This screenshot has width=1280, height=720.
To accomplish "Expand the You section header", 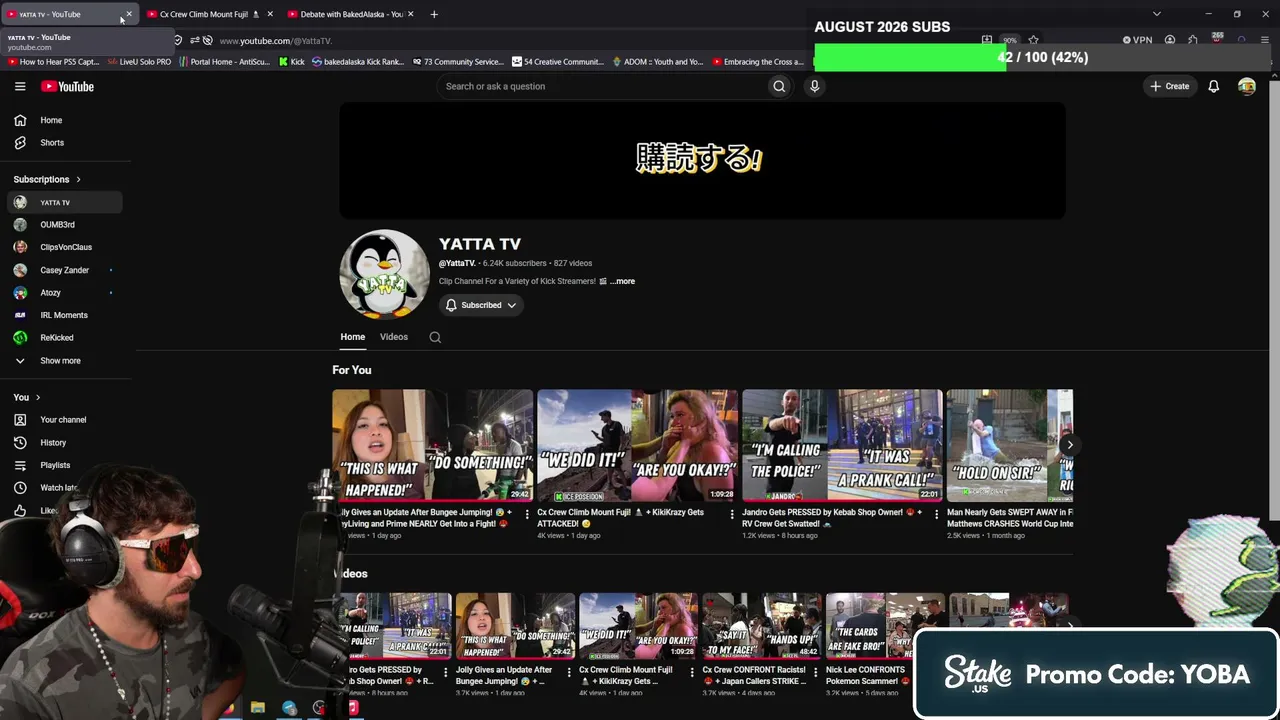I will point(27,397).
